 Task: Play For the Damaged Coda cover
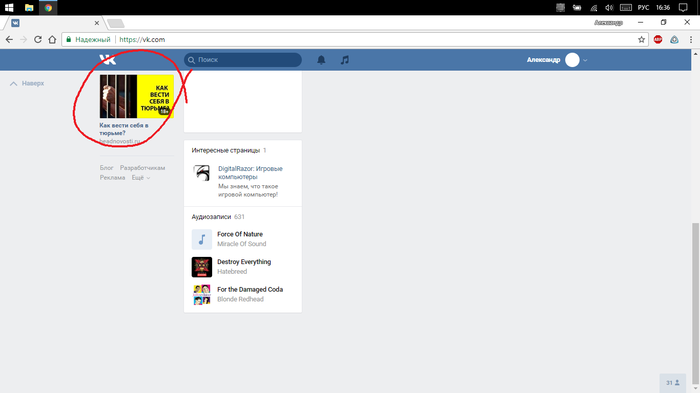202,295
